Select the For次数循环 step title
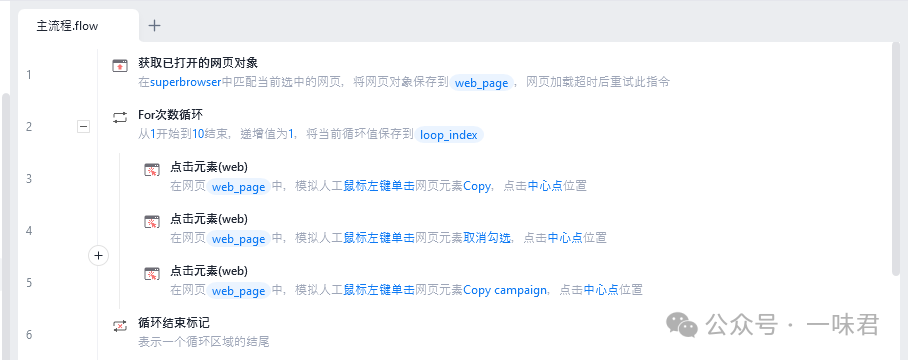908x360 pixels. click(x=171, y=115)
